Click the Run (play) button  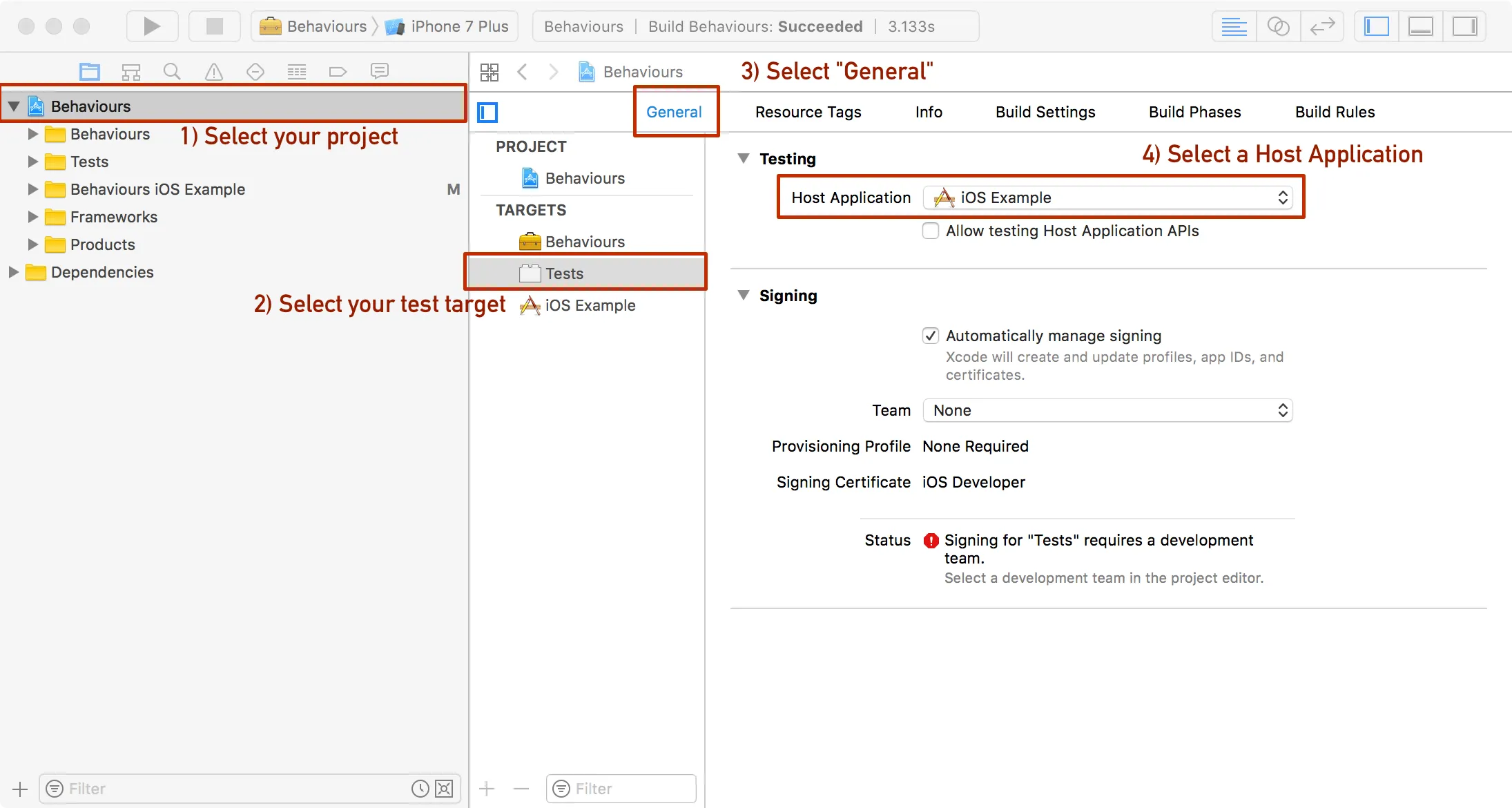click(152, 26)
